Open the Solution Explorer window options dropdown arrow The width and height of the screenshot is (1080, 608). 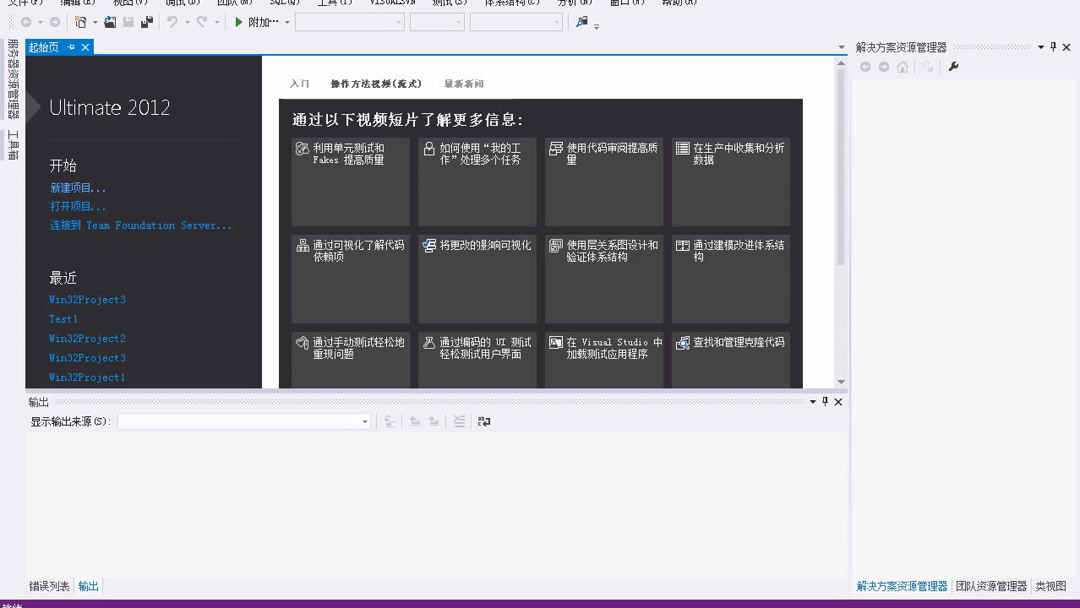(x=1040, y=46)
